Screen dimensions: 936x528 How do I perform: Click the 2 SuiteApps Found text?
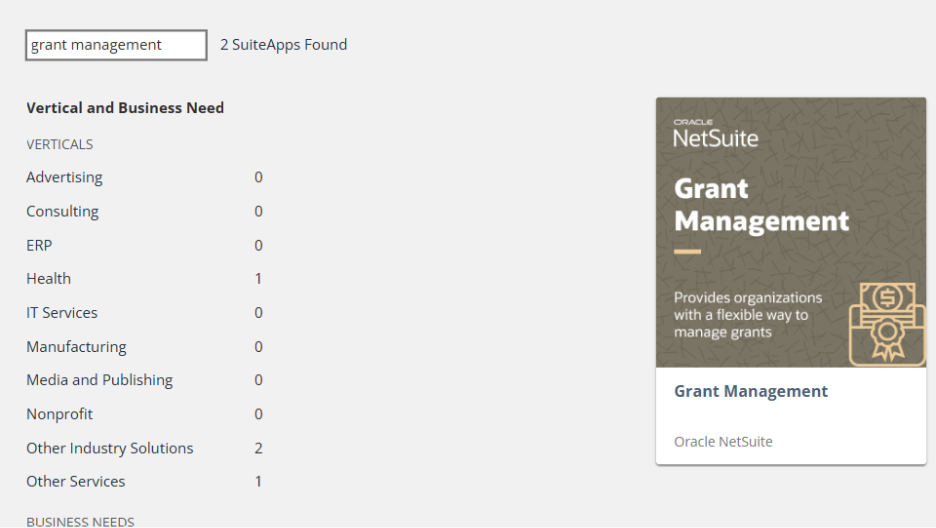[x=284, y=45]
